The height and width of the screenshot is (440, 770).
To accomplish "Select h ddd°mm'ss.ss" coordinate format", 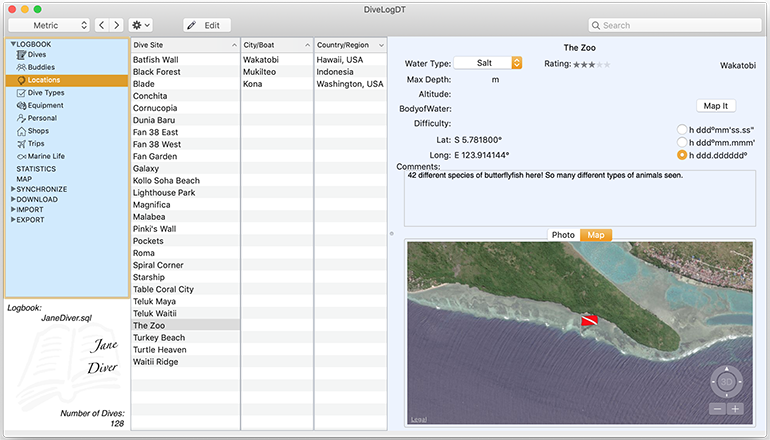I will coord(682,130).
